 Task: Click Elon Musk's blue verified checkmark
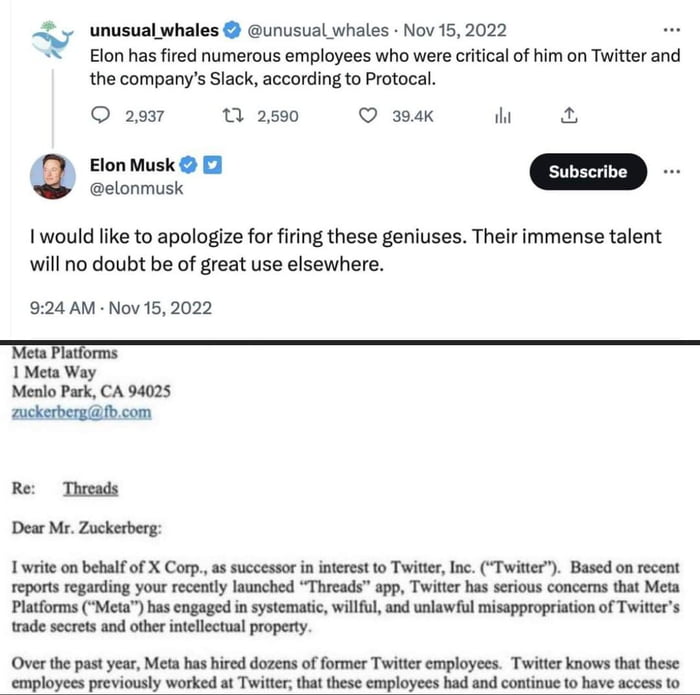188,165
